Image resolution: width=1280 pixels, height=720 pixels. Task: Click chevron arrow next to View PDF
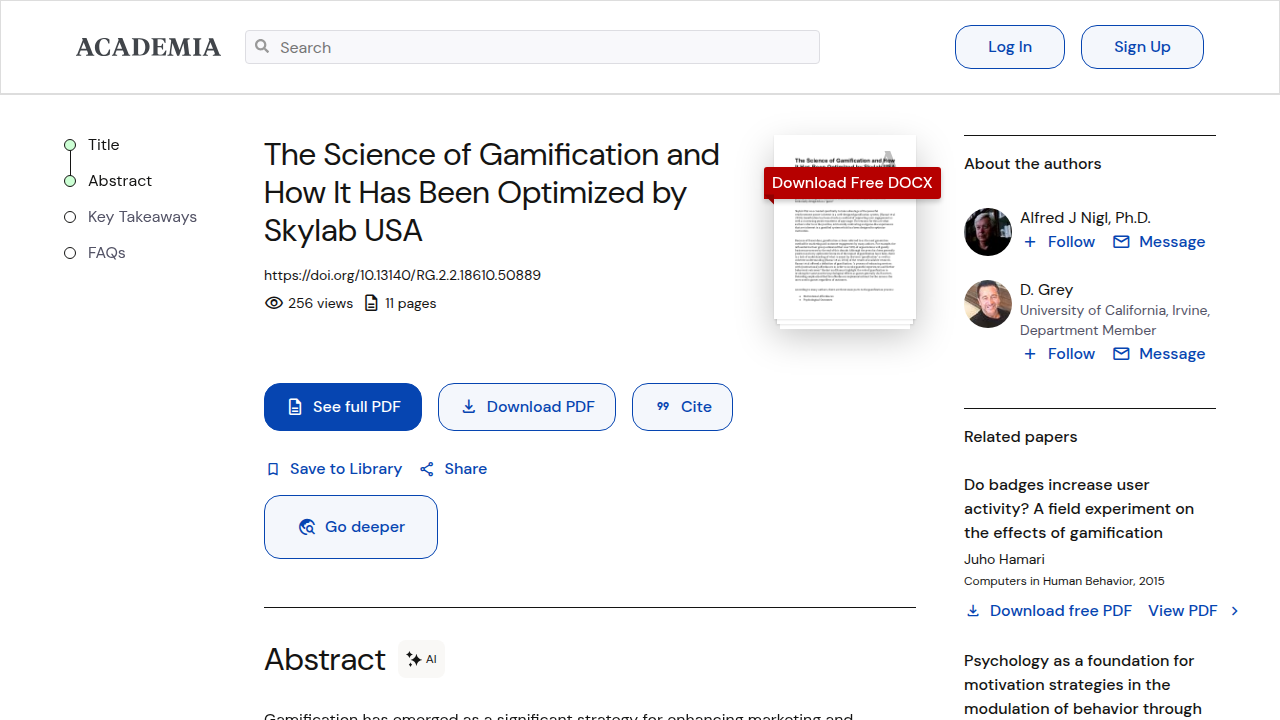(1235, 611)
